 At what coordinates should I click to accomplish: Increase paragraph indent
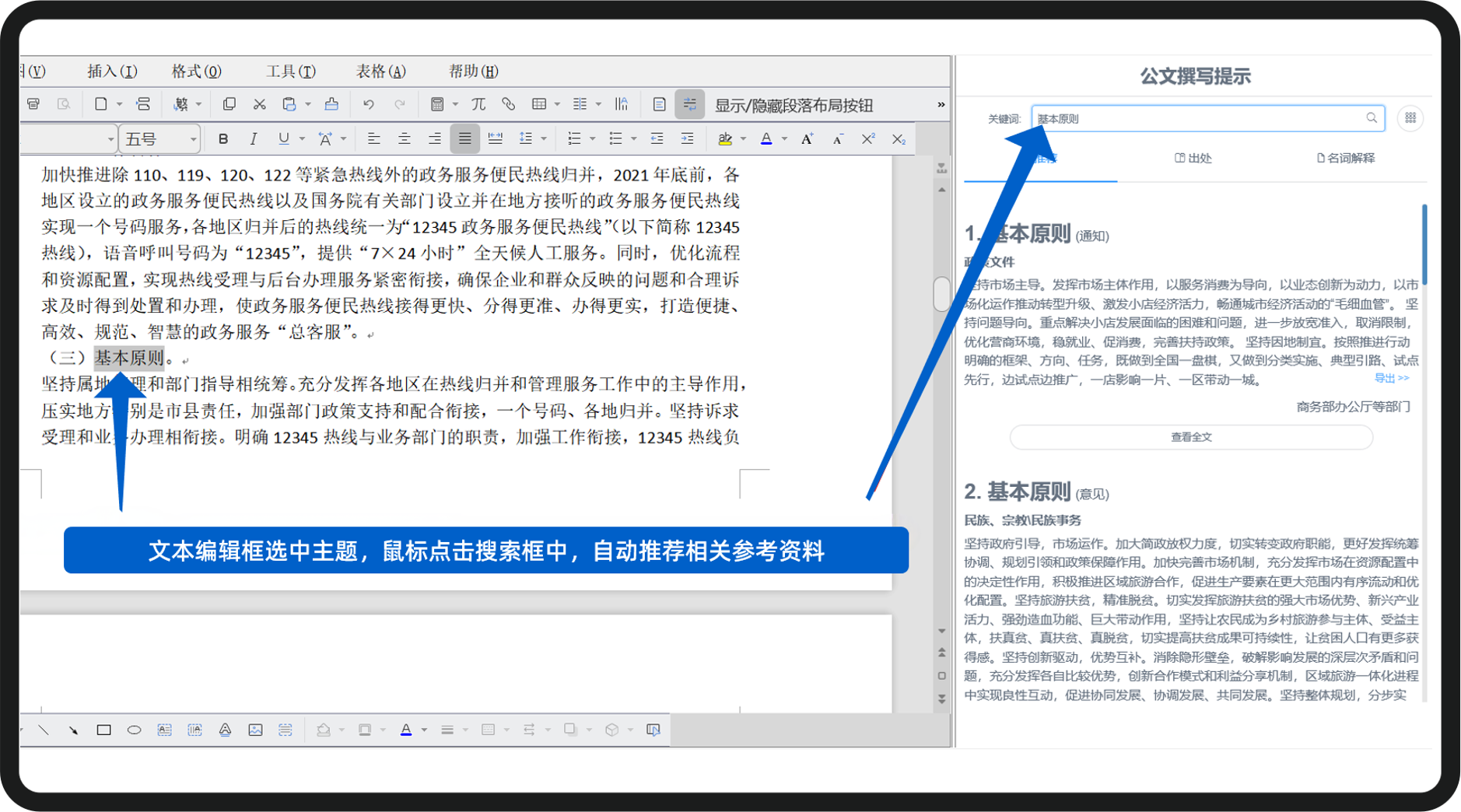[x=687, y=139]
